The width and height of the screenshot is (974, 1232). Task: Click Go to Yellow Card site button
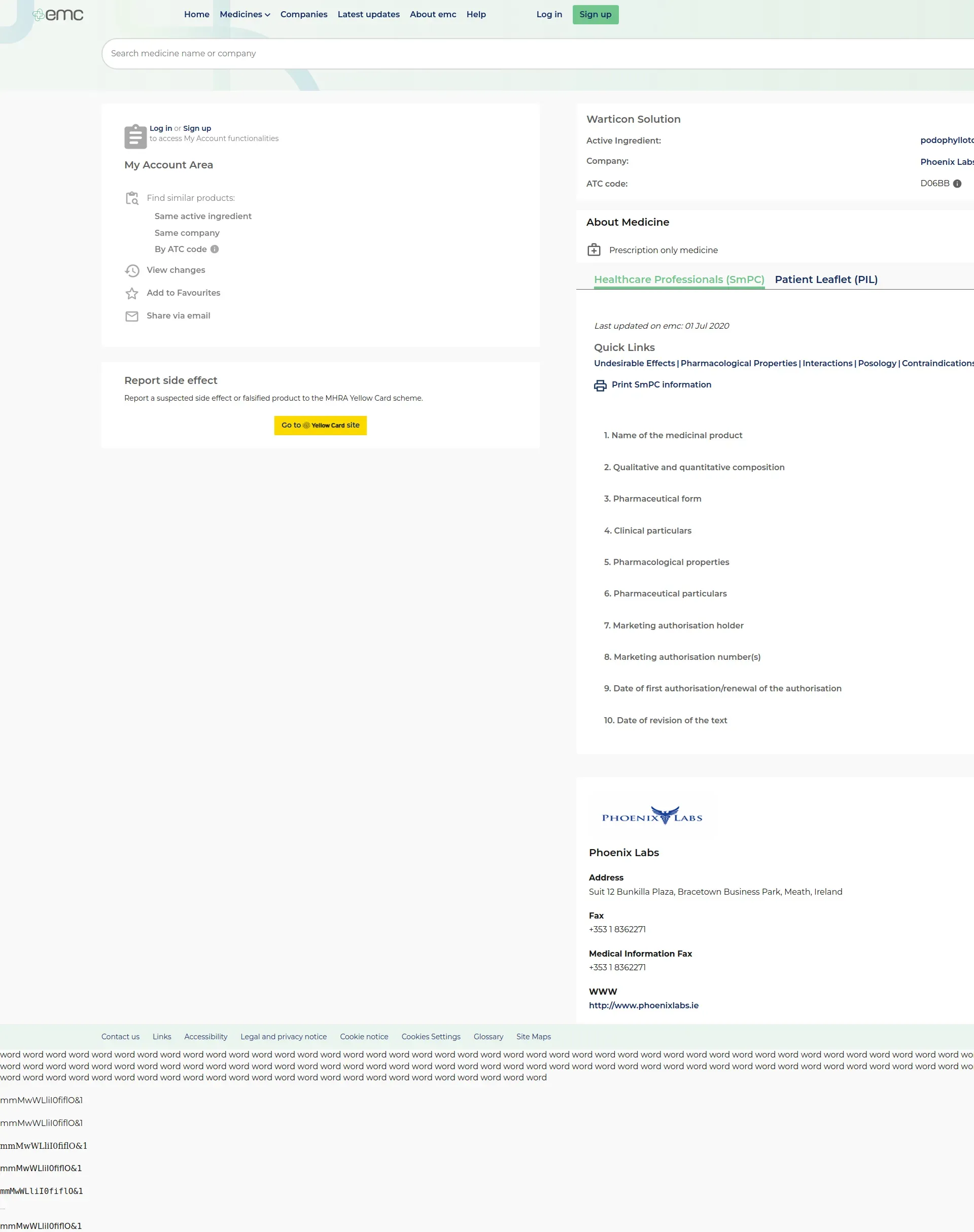(320, 426)
